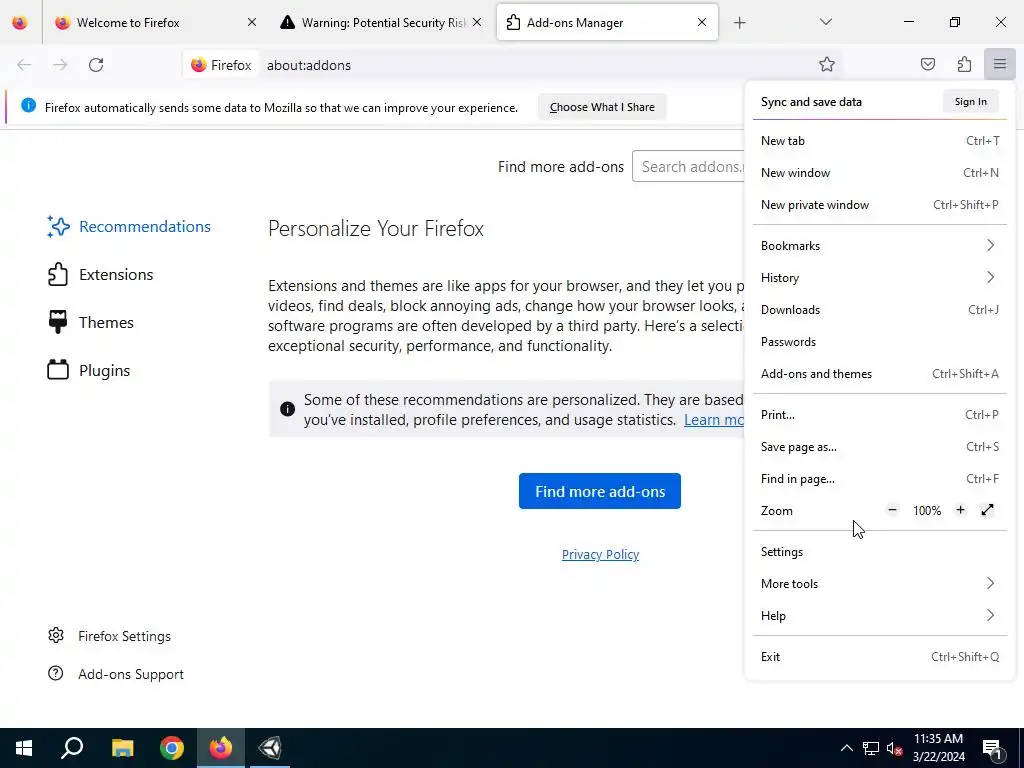Click the Find more add-ons blue button
This screenshot has width=1024, height=768.
point(600,491)
